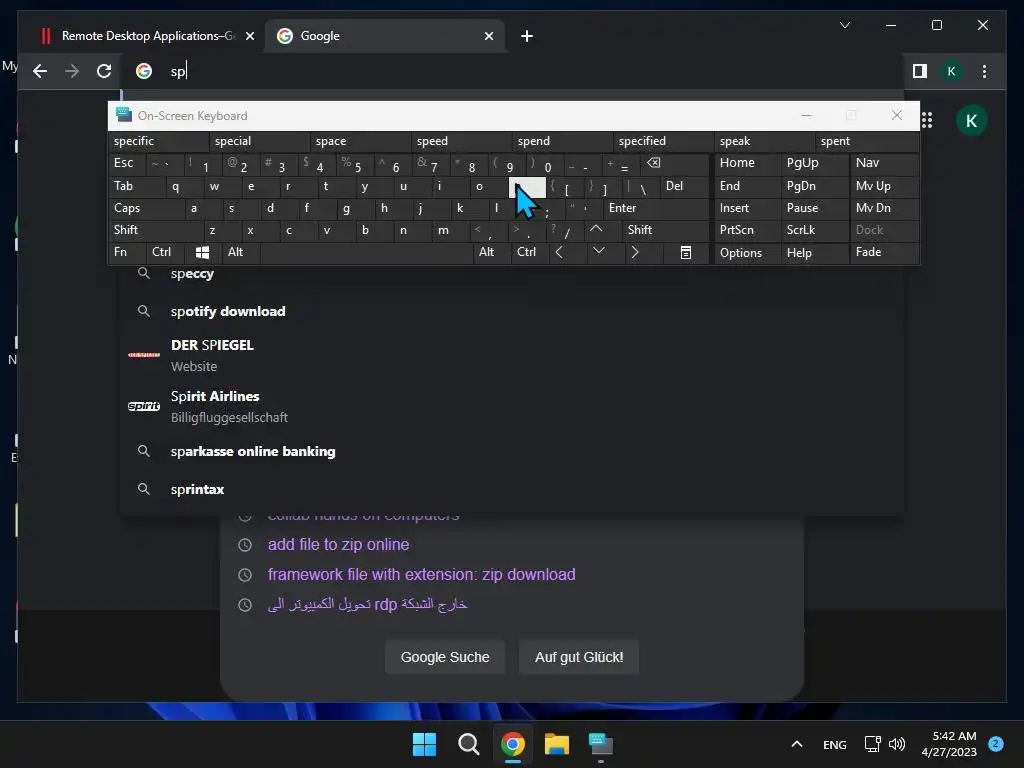This screenshot has height=768, width=1024.
Task: Open Chrome from the taskbar
Action: click(513, 744)
